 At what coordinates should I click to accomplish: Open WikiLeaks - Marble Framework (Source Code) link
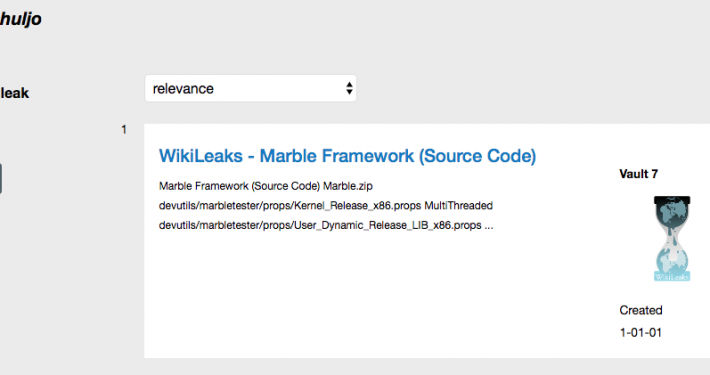[347, 156]
